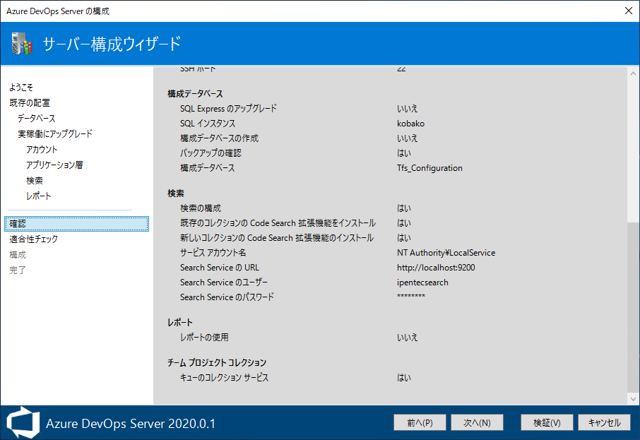The image size is (640, 440).
Task: Click the レポート section heading in summary
Action: coord(180,322)
